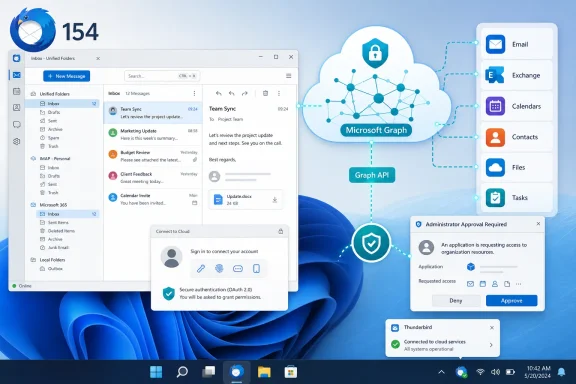Screen dimensions: 576x384
Task: Open the taskbar Search icon
Action: [182, 372]
